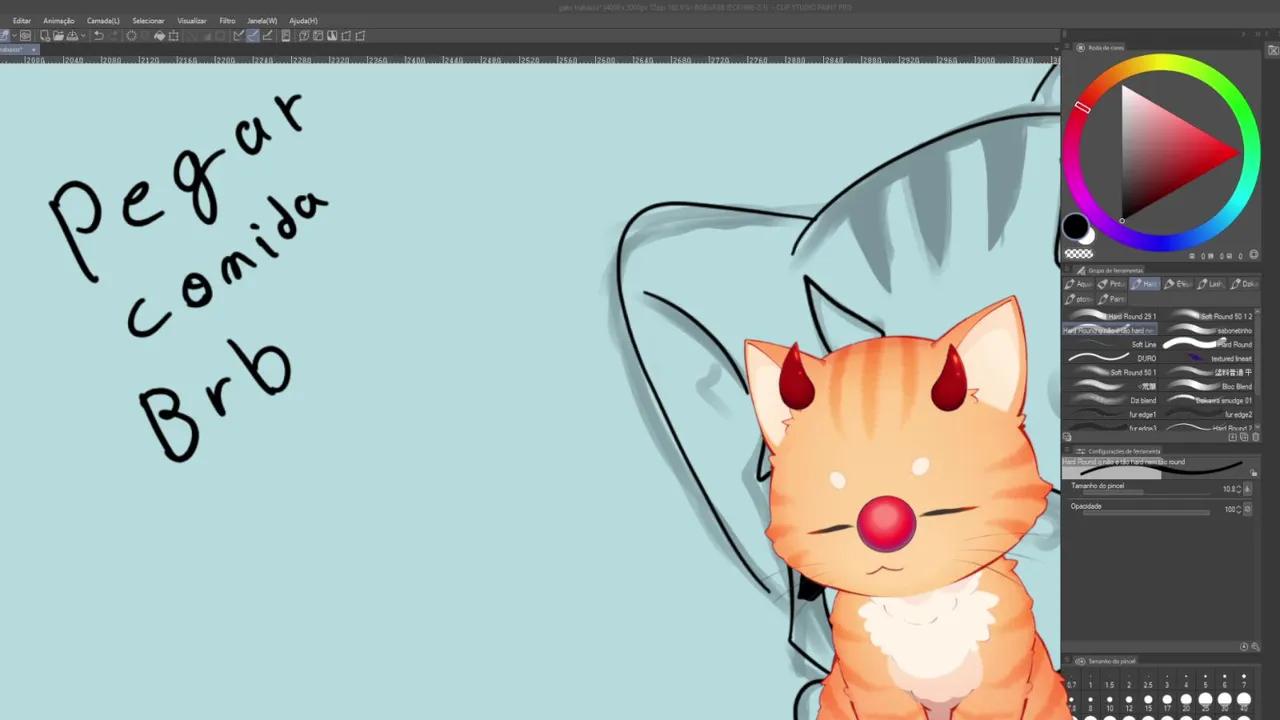Select brush size preset 1.5

(x=1109, y=680)
